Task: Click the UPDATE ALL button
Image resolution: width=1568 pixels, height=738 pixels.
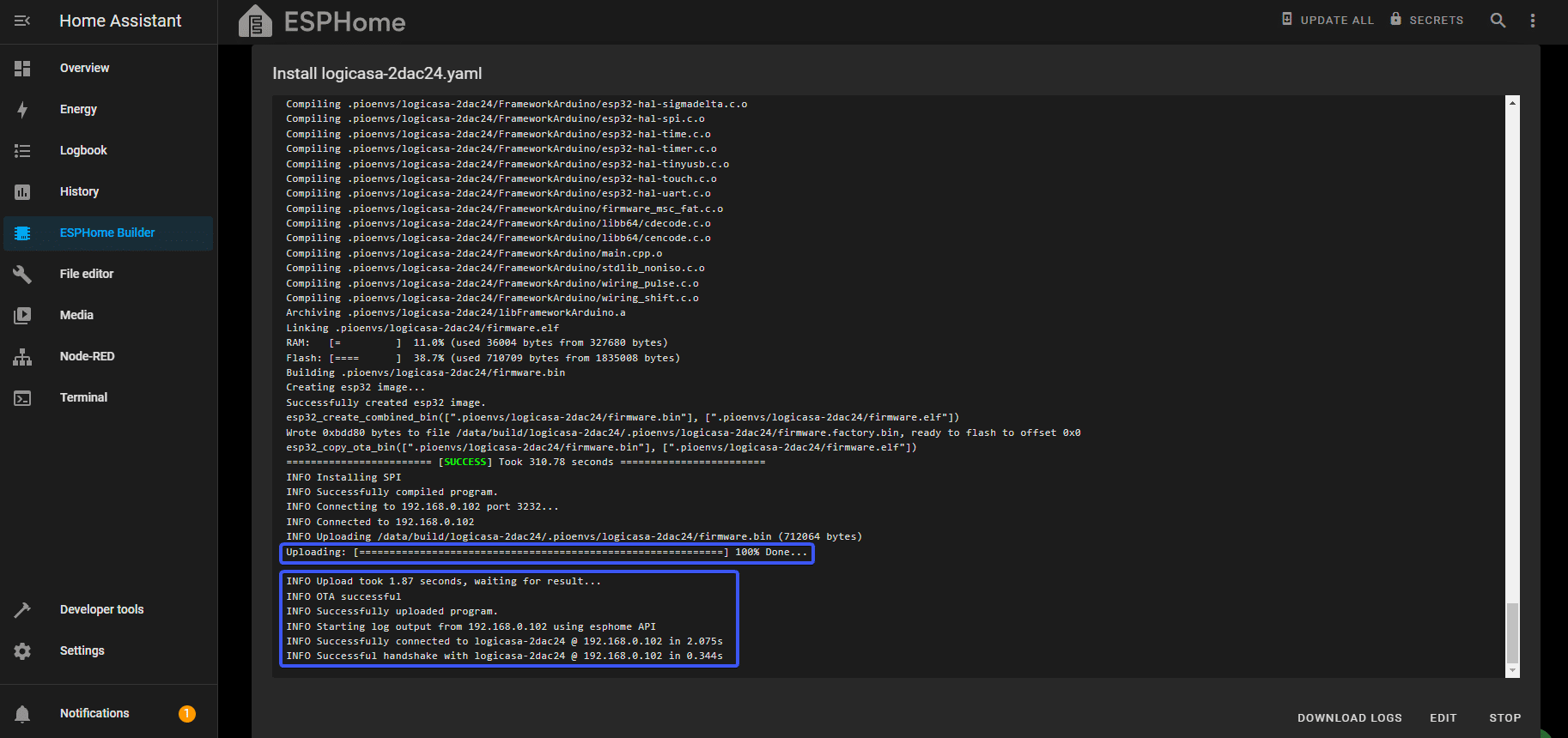Action: (x=1328, y=20)
